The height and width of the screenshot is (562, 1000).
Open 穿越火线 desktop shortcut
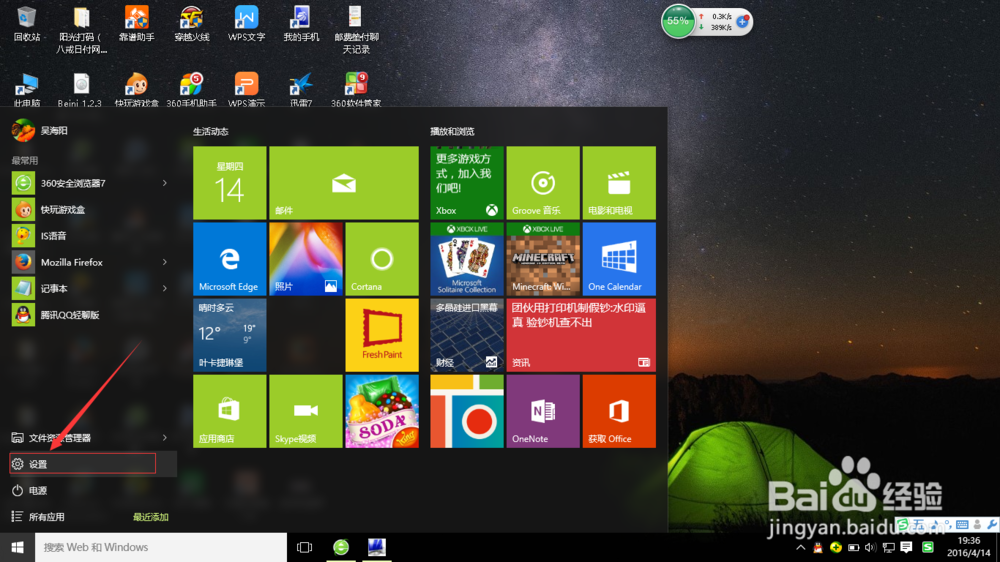tap(191, 24)
